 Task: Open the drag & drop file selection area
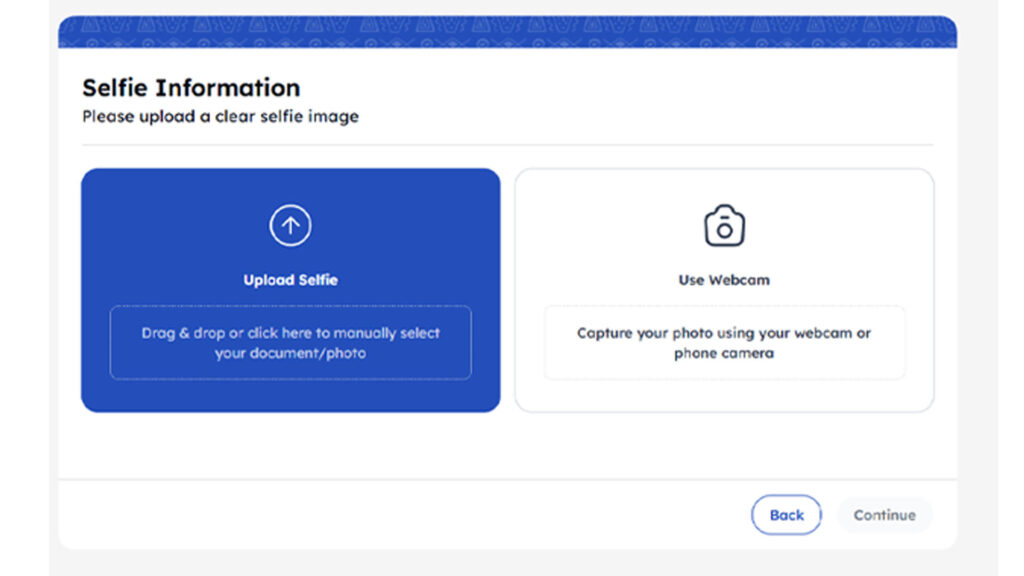291,342
